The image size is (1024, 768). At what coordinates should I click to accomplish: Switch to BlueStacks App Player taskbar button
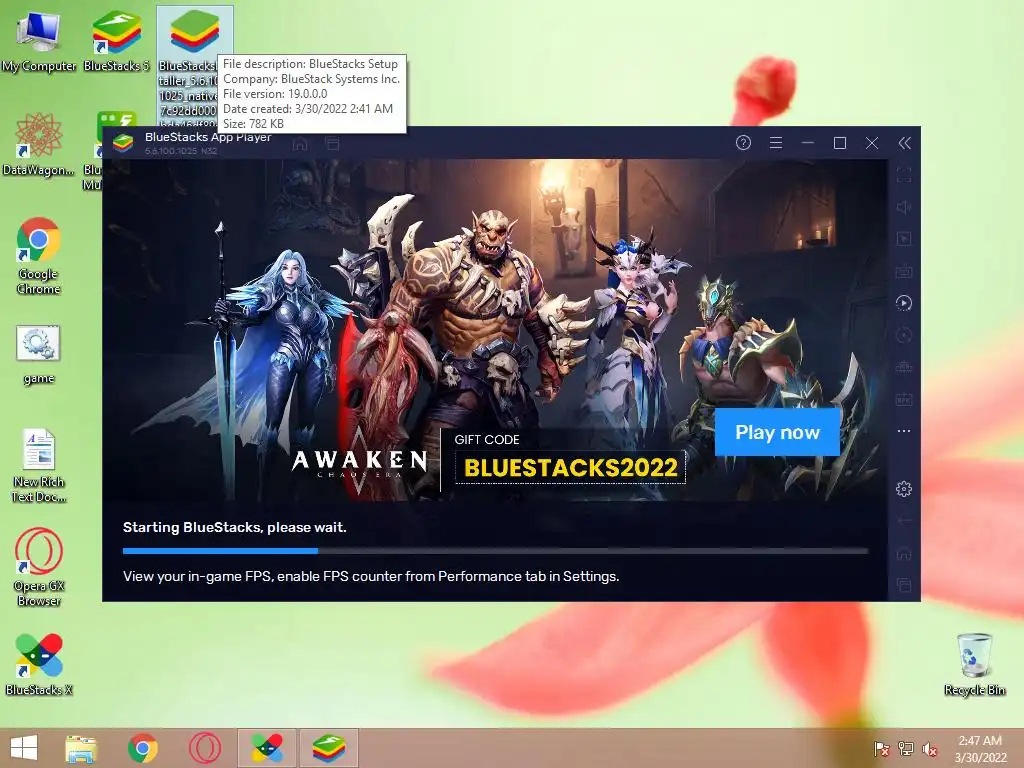click(x=328, y=748)
